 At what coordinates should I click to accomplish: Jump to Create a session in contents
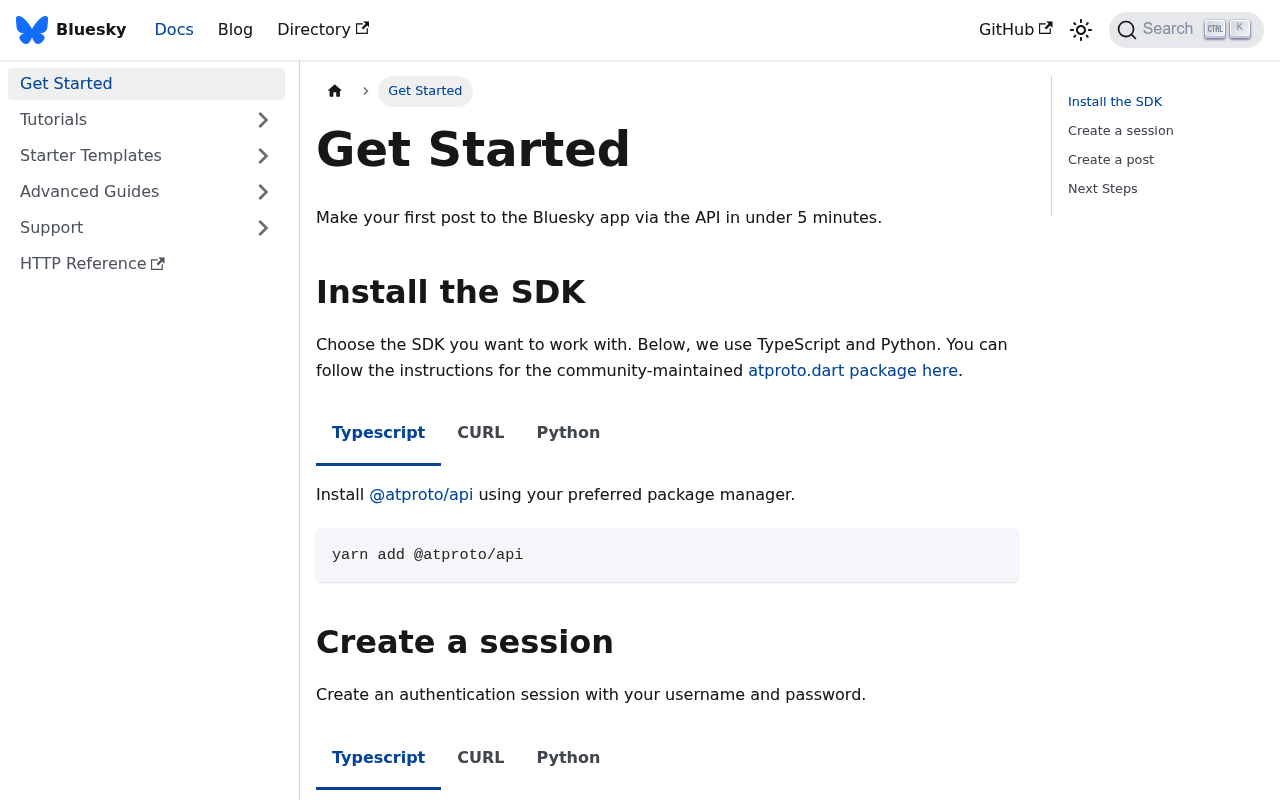click(1121, 131)
